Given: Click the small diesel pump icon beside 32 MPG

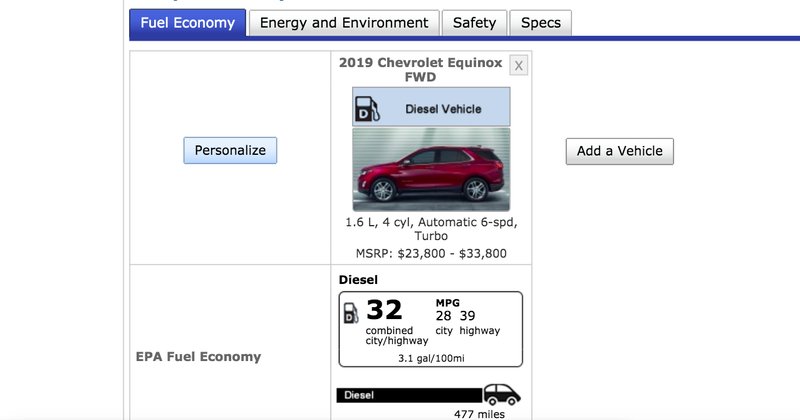Looking at the screenshot, I should pos(351,313).
